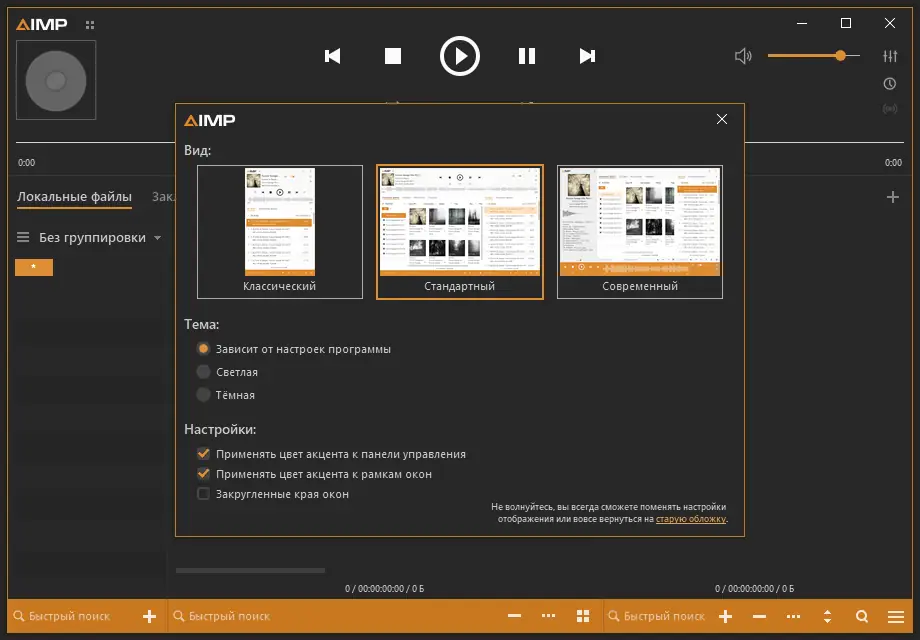Click the left search magnifier icon
The width and height of the screenshot is (920, 640).
19,616
